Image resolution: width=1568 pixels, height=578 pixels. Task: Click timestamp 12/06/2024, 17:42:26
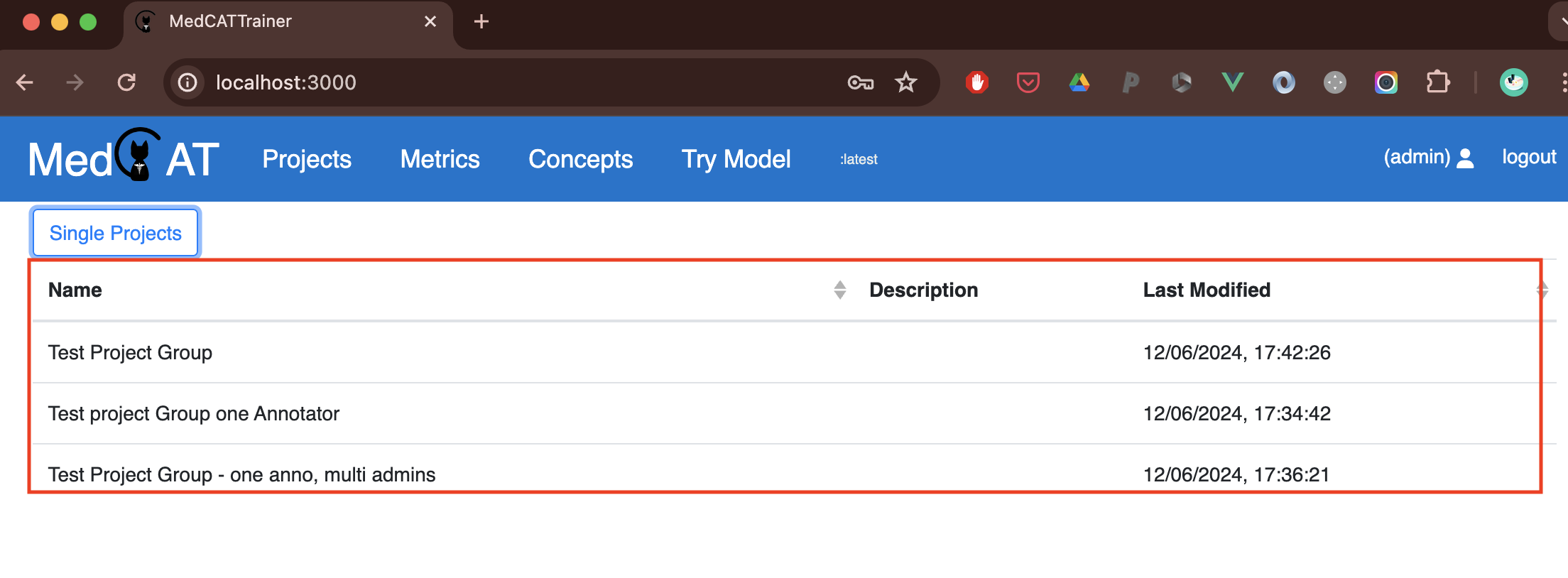point(1236,352)
